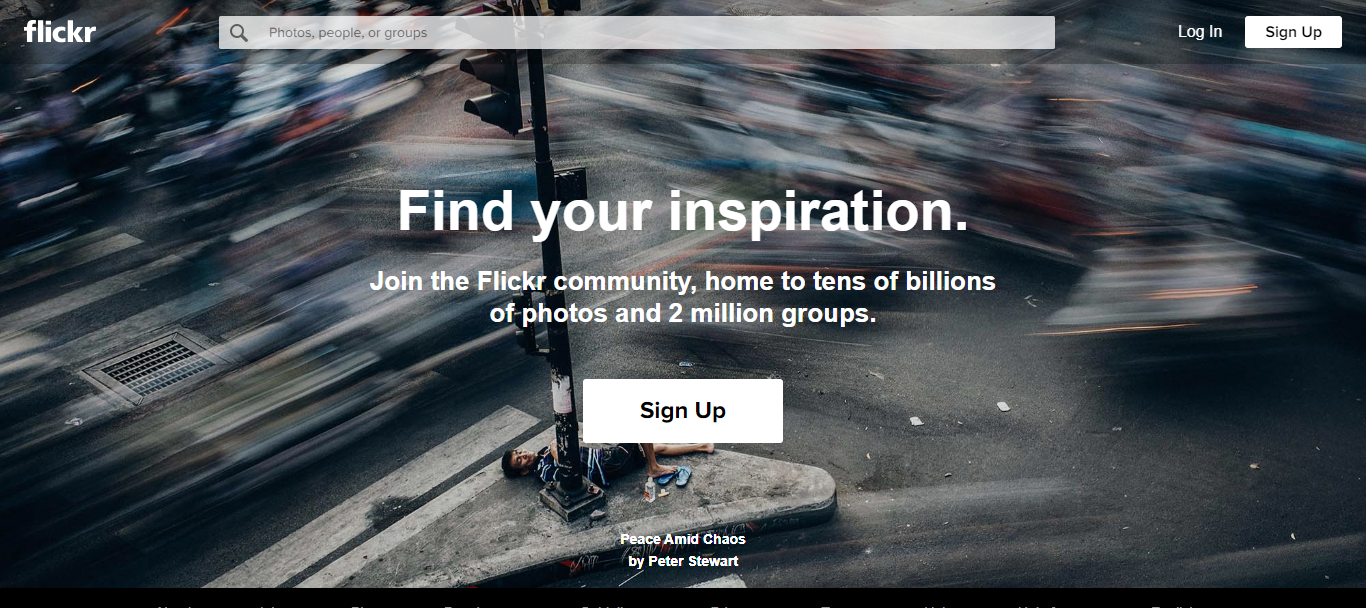This screenshot has height=608, width=1366.
Task: Open Peter Stewart's photographer credit link
Action: click(683, 561)
